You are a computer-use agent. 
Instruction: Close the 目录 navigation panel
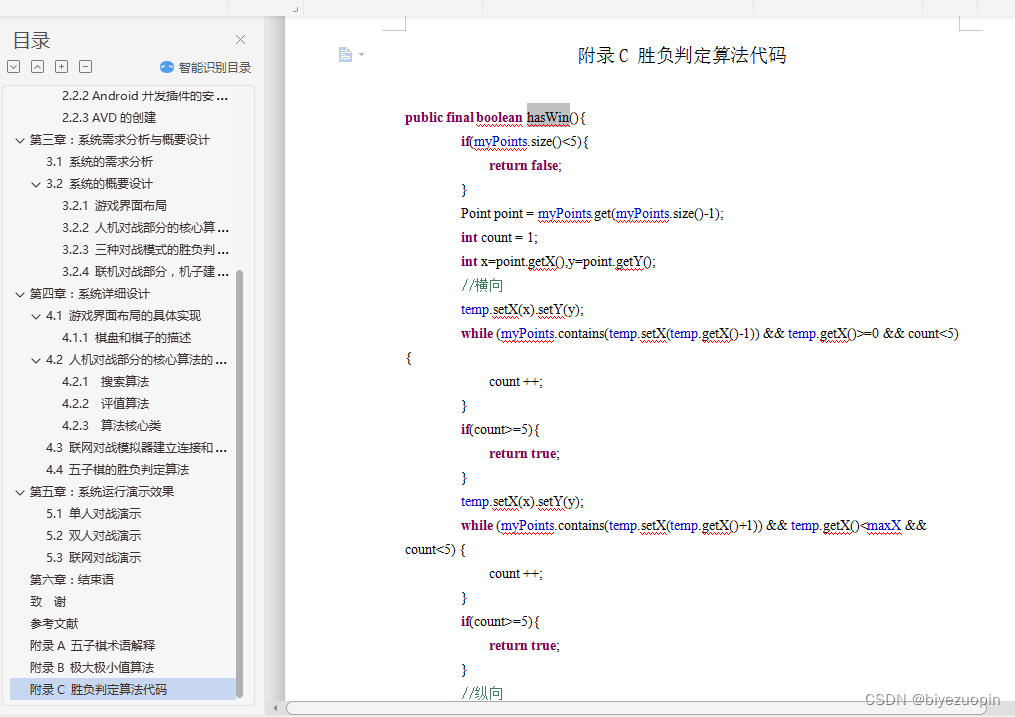click(240, 40)
